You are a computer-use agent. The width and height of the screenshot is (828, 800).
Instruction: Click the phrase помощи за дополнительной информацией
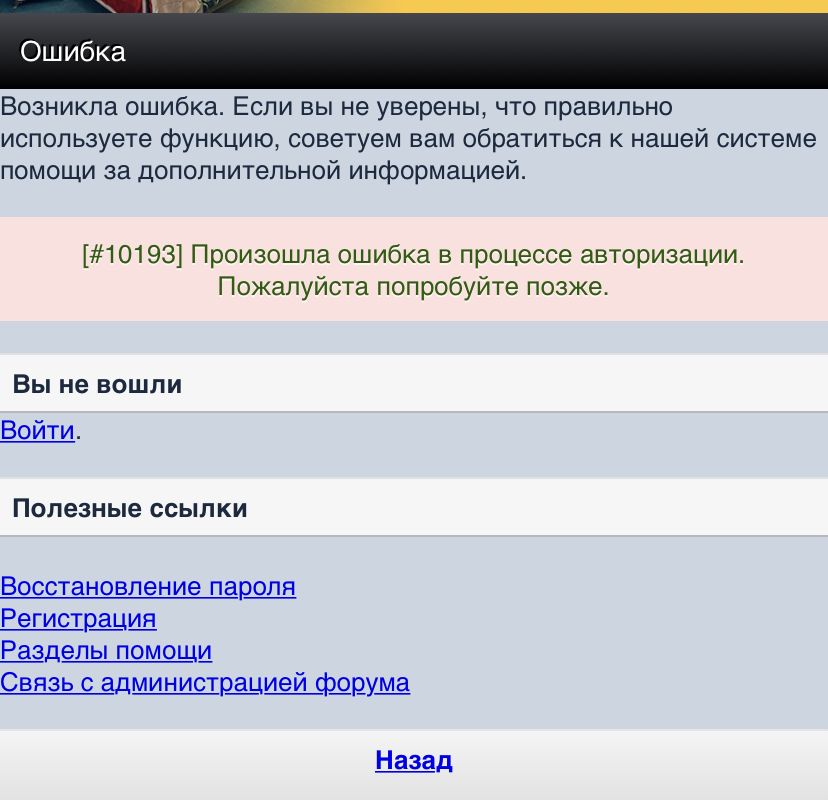[x=262, y=171]
